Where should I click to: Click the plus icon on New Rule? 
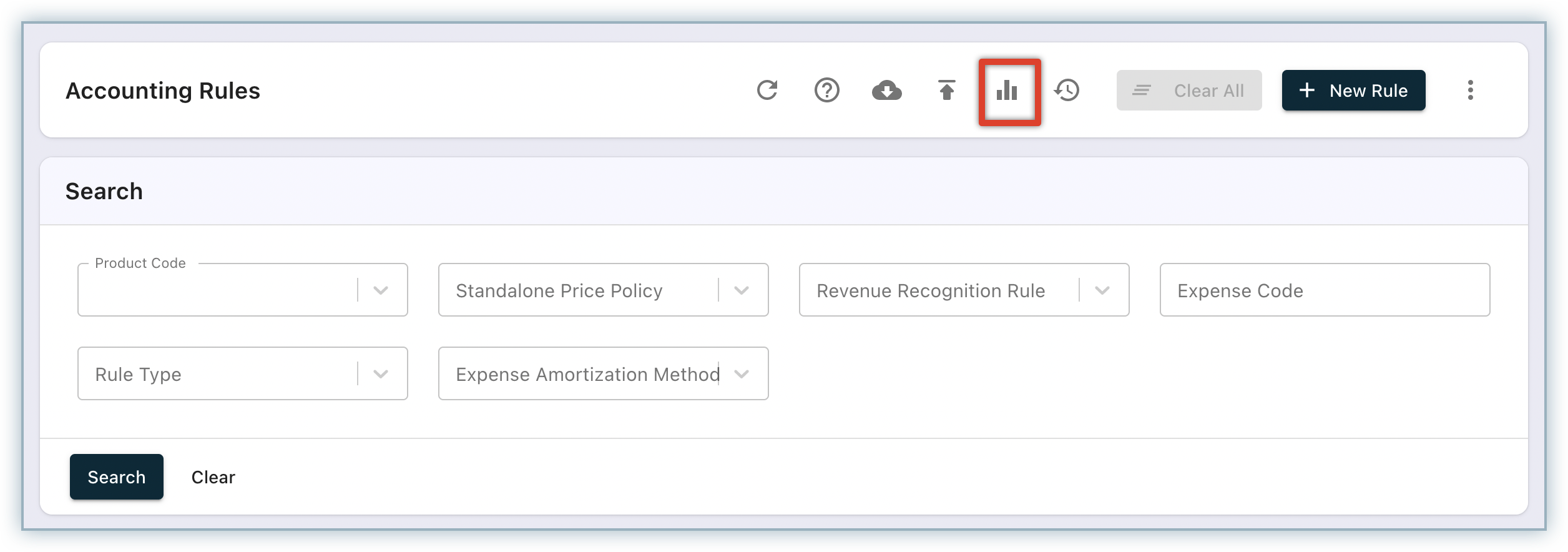pyautogui.click(x=1307, y=91)
